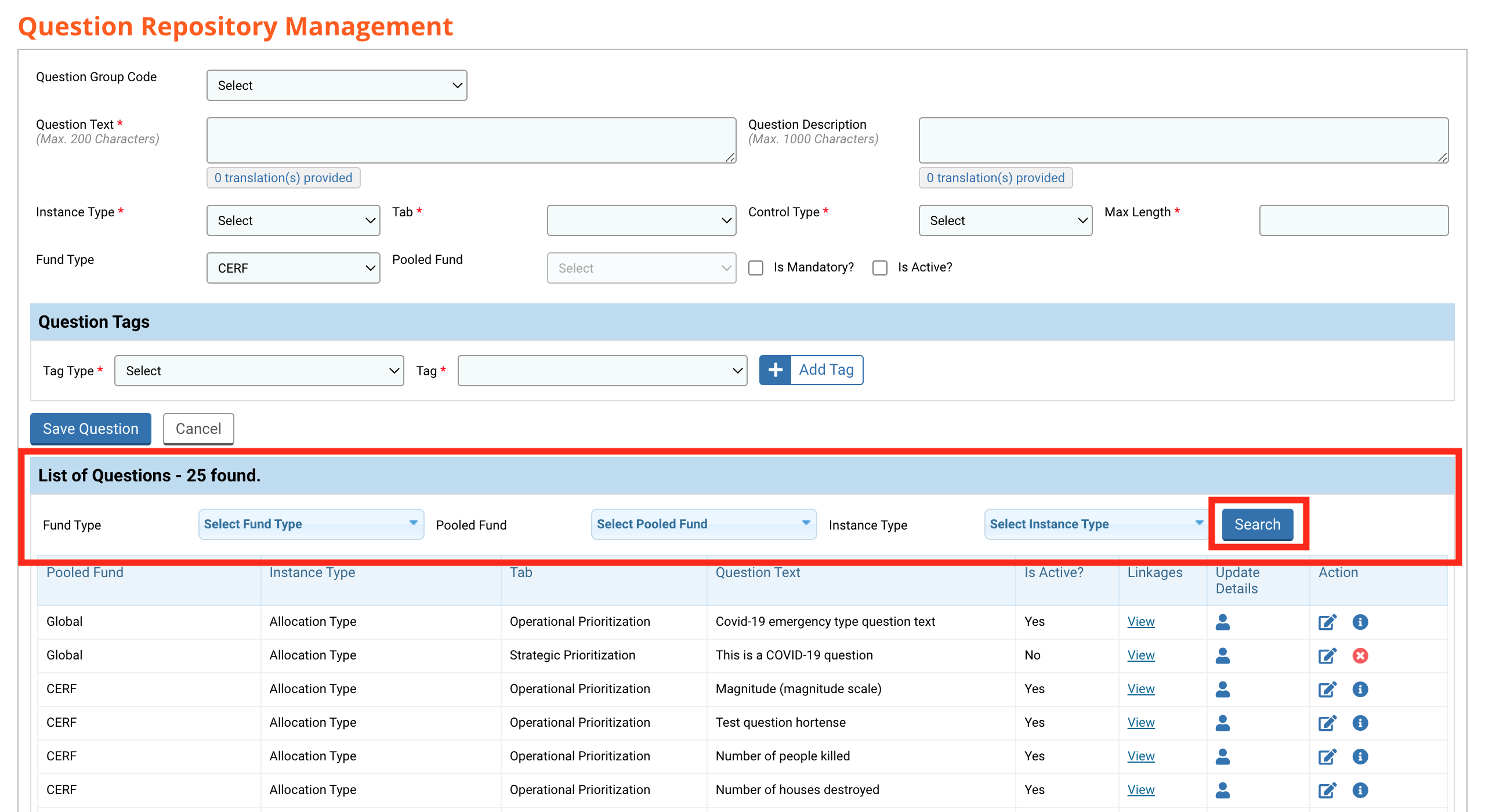Open Fund Type dropdown showing CERF
The image size is (1485, 812).
294,268
